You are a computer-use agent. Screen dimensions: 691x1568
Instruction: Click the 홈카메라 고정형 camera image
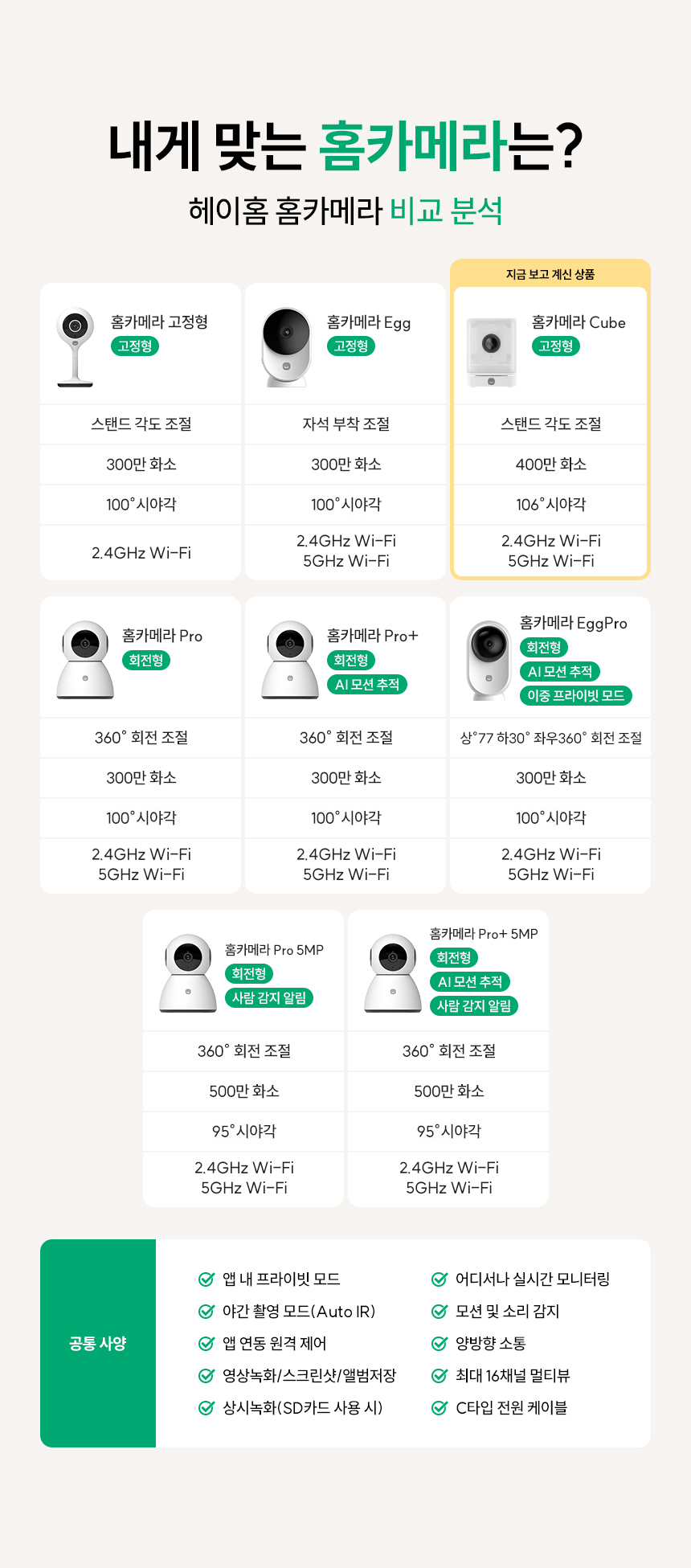tap(76, 347)
